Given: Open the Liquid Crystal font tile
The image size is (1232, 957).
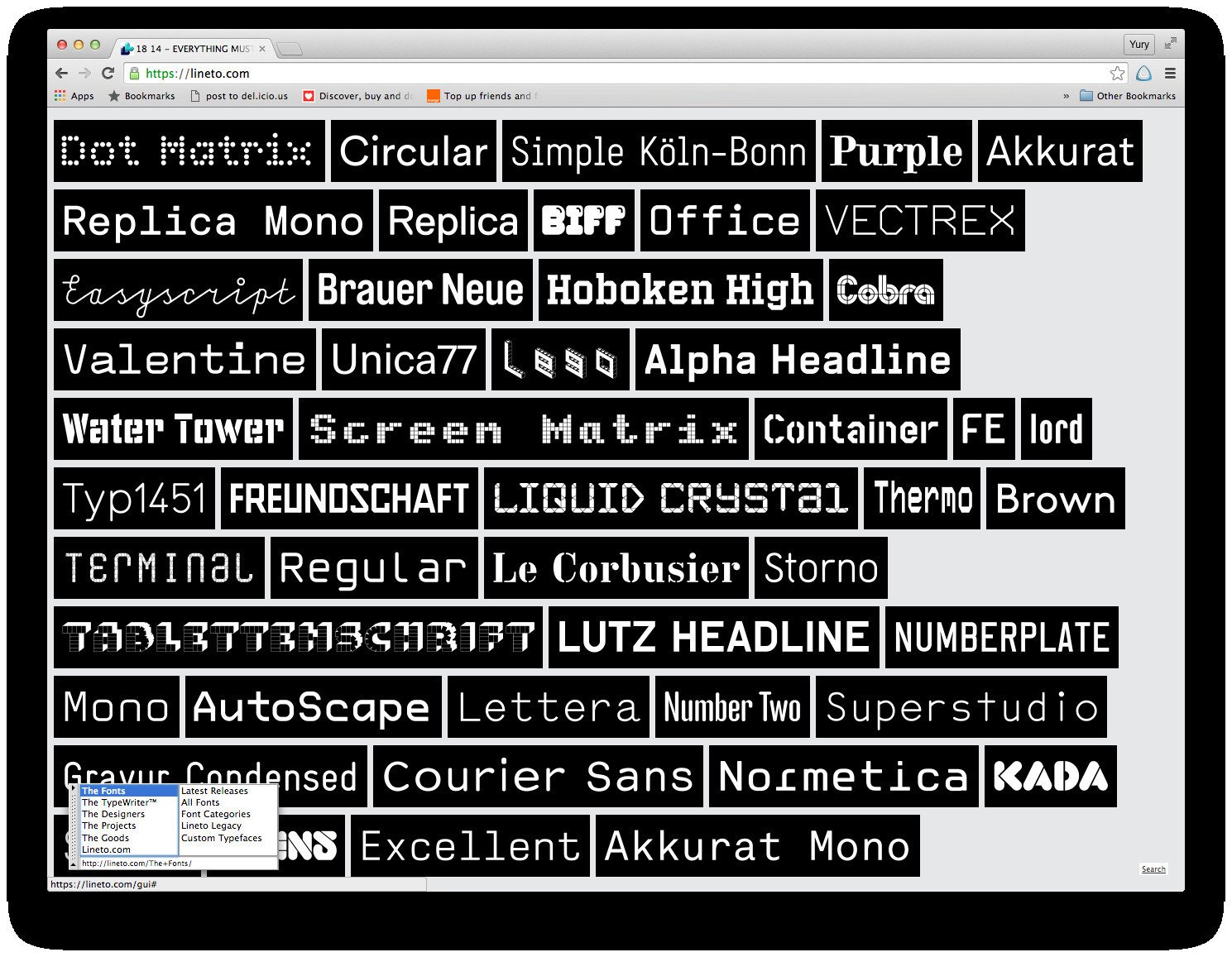Looking at the screenshot, I should [671, 498].
